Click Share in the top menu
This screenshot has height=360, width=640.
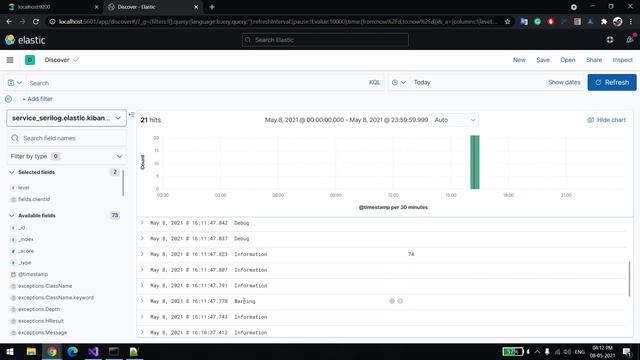[x=594, y=60]
